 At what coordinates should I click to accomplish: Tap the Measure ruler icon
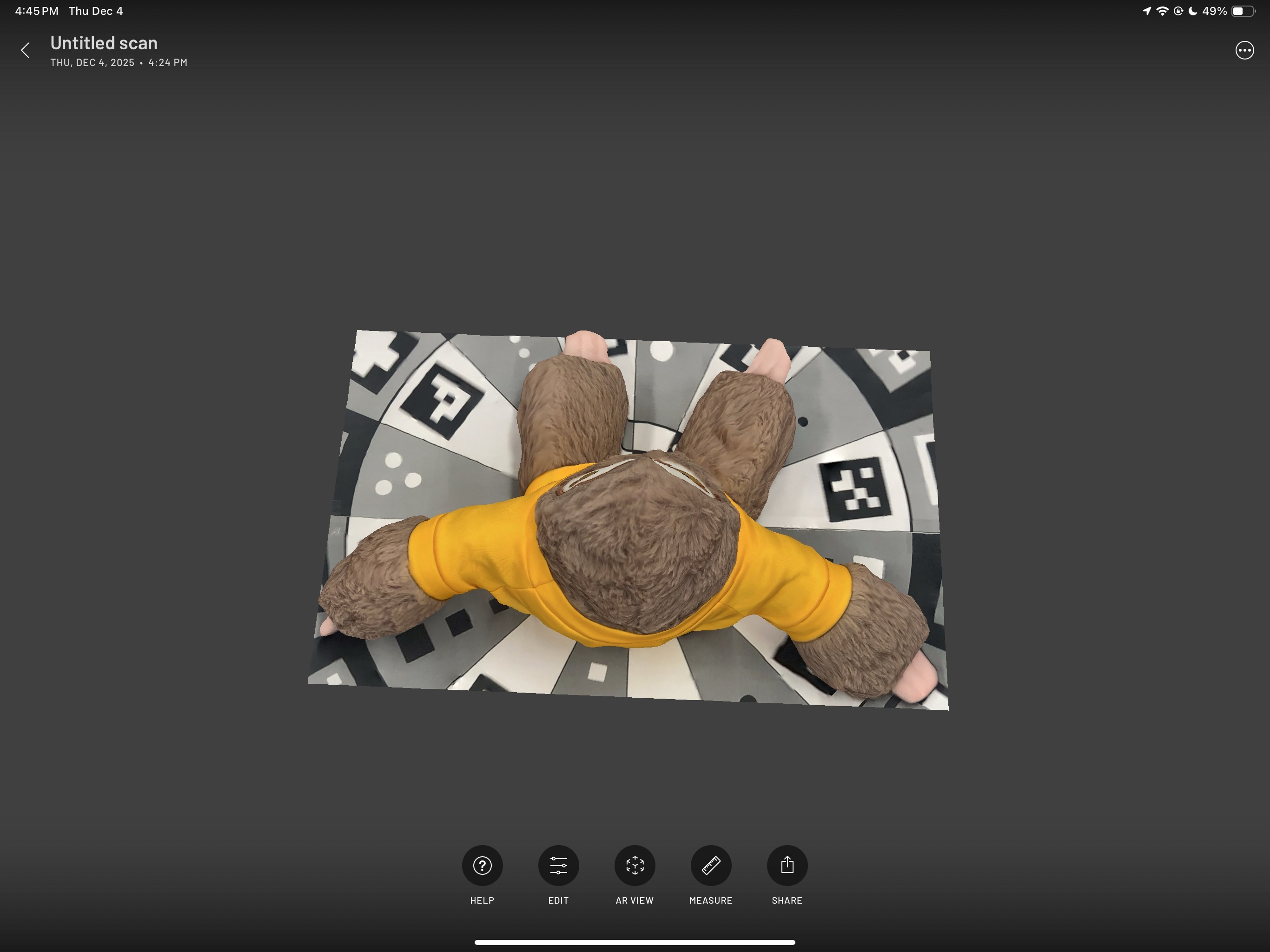tap(711, 865)
